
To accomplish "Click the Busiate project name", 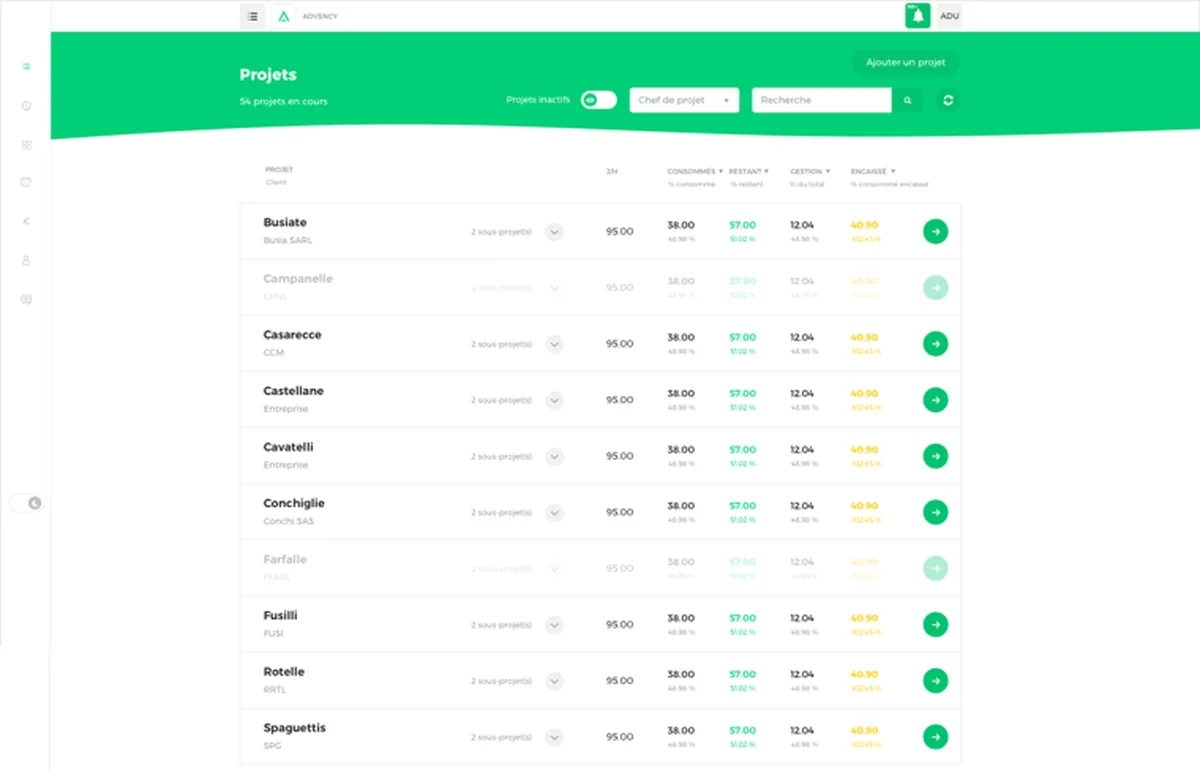I will point(285,222).
